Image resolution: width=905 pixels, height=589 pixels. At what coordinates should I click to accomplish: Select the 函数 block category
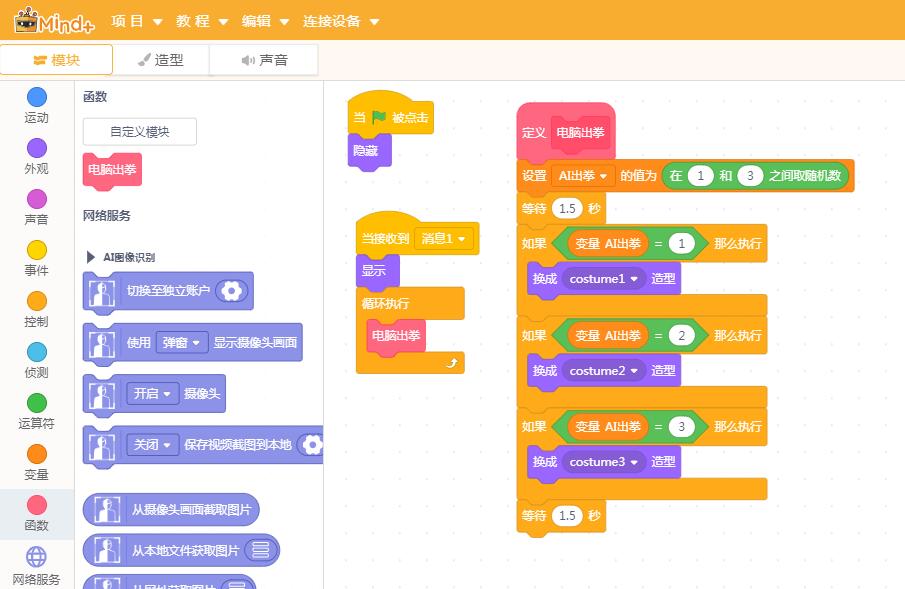pyautogui.click(x=36, y=513)
